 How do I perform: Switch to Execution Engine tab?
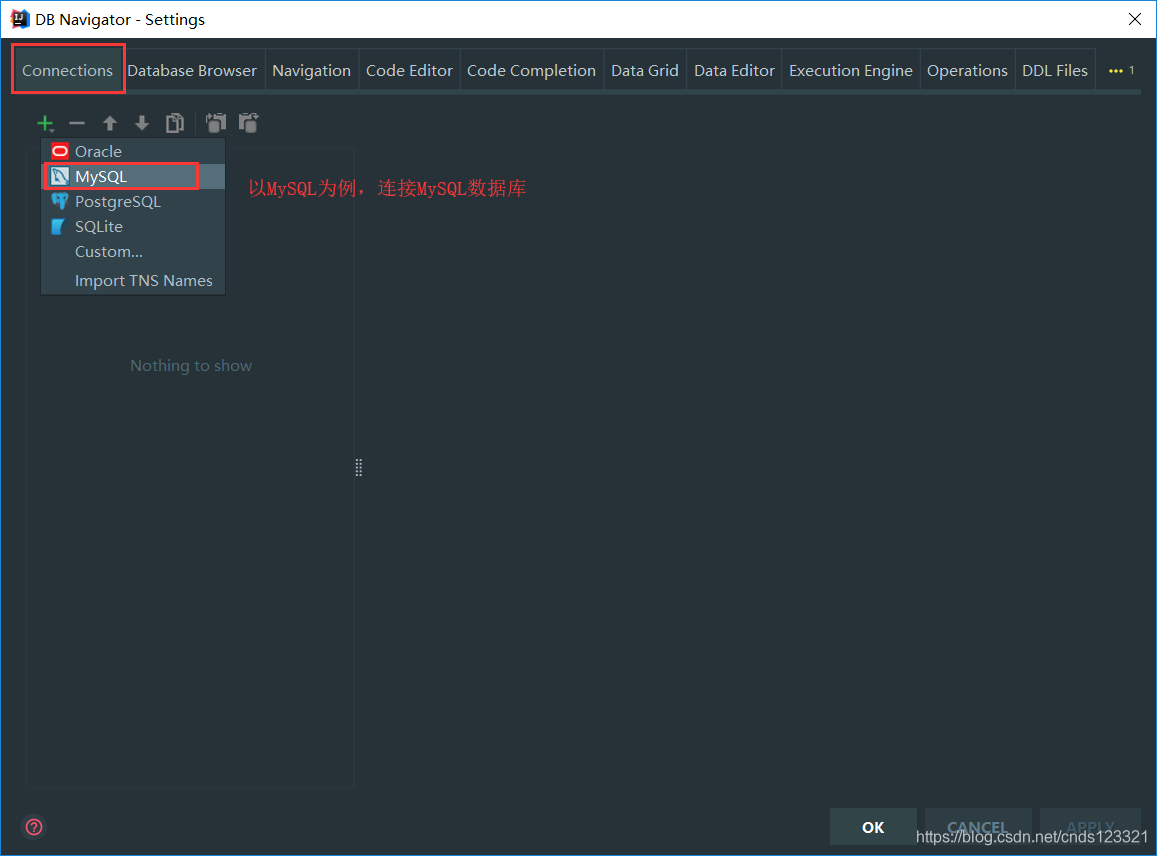point(851,70)
